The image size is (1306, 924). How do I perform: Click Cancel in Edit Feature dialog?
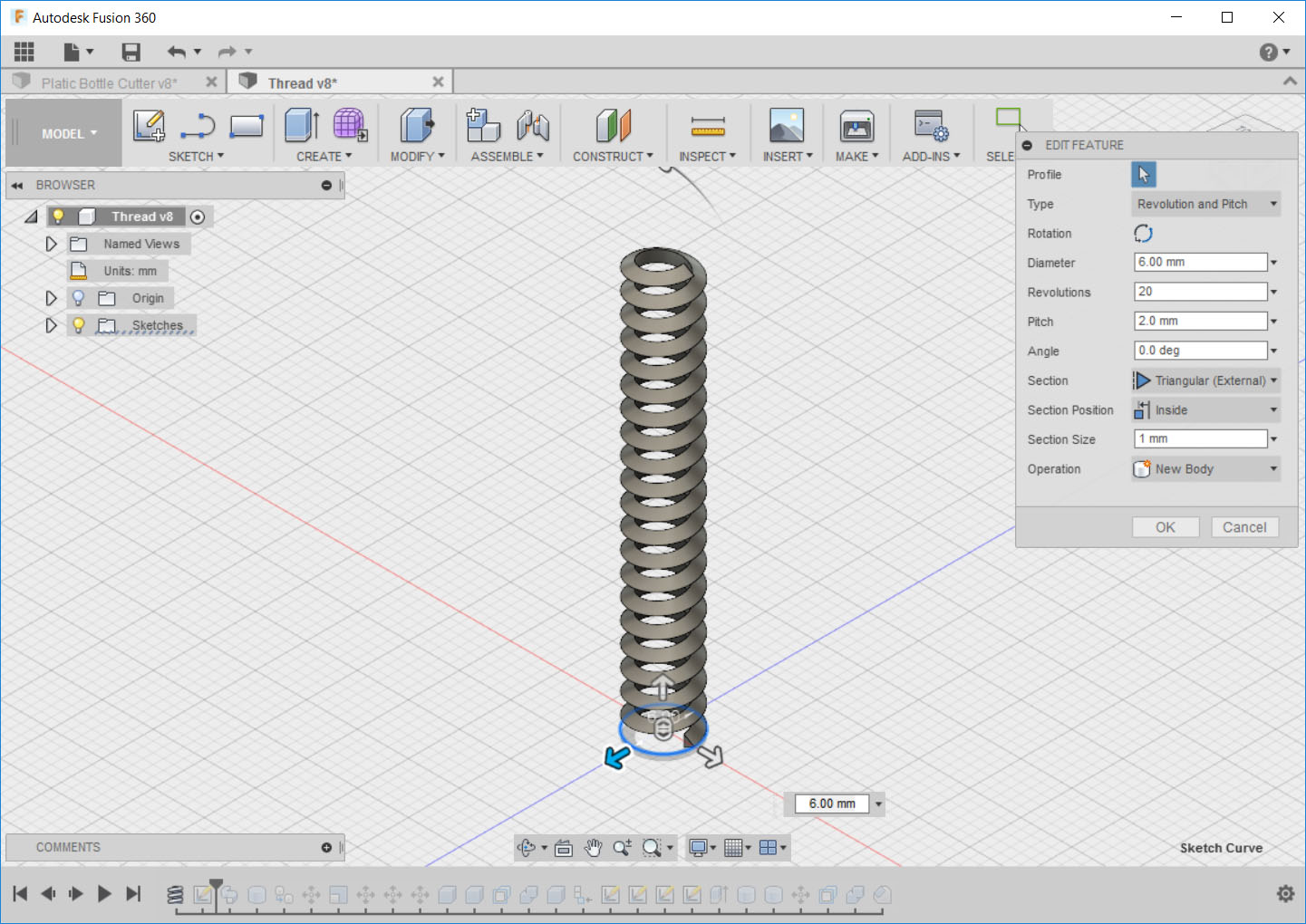[x=1244, y=527]
